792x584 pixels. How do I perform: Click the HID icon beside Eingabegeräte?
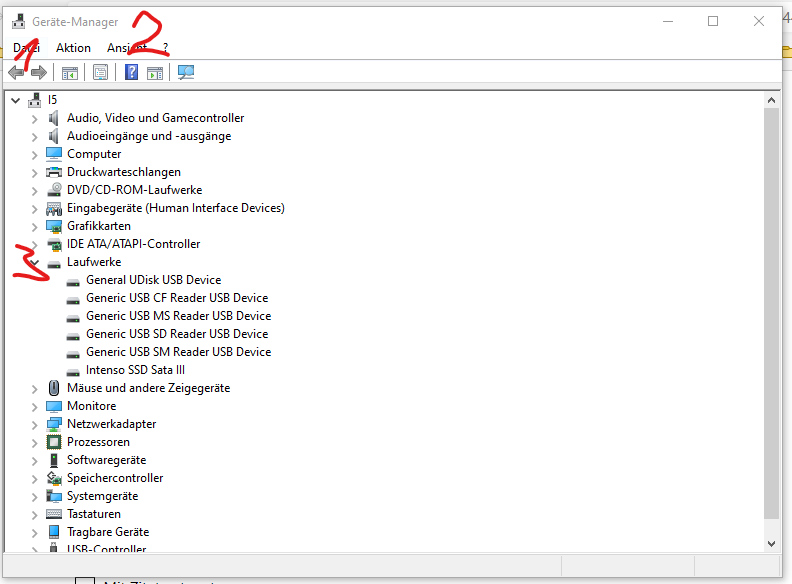tap(54, 208)
